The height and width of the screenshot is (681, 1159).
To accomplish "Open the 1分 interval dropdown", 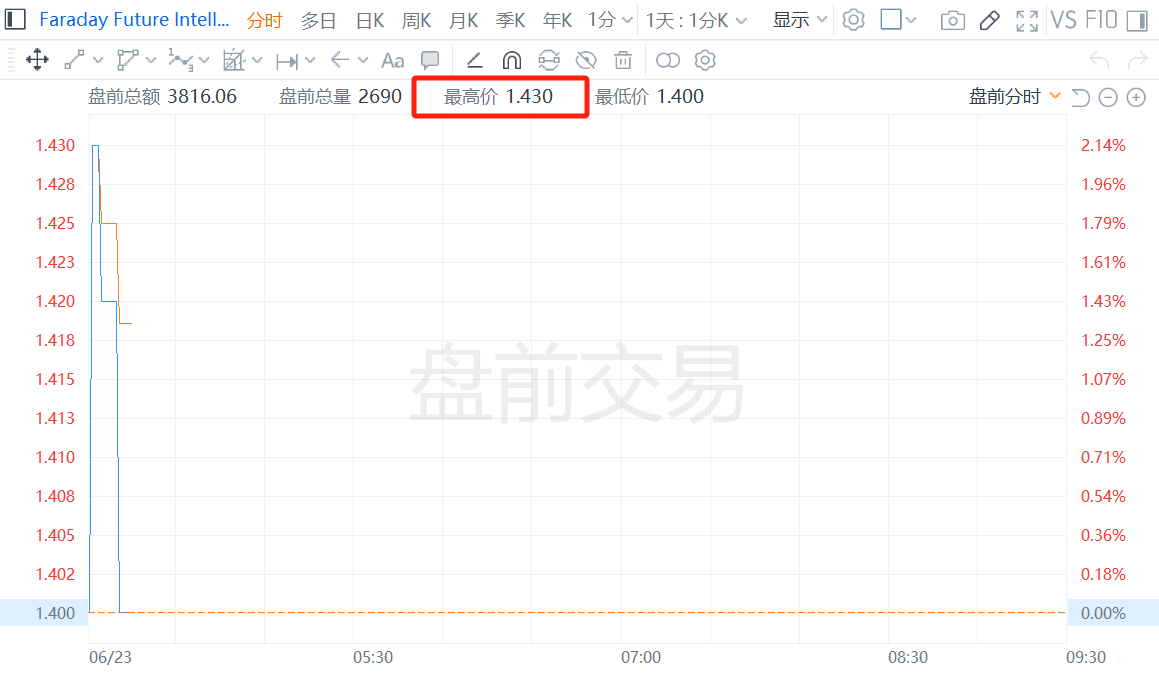I will [610, 21].
